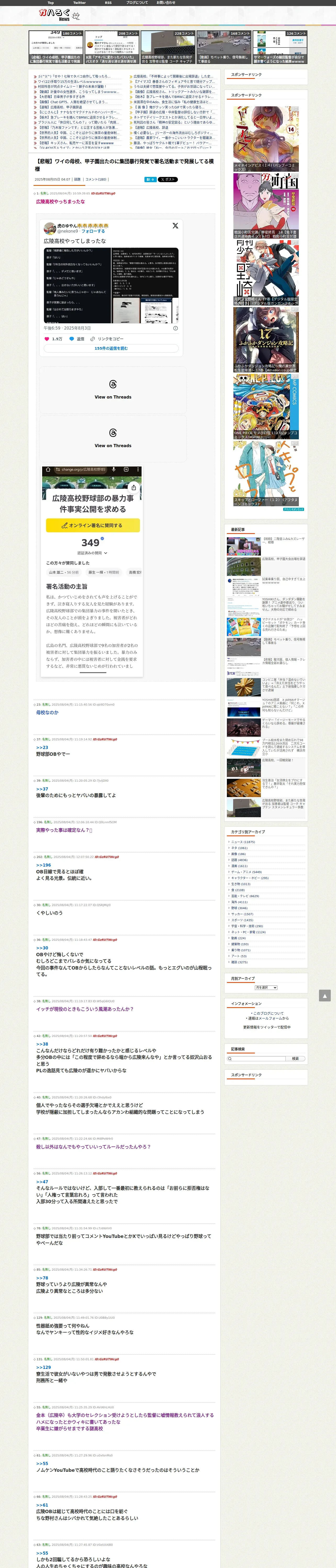Click the フォローする link in tweet
The image size is (336, 1568).
93,231
